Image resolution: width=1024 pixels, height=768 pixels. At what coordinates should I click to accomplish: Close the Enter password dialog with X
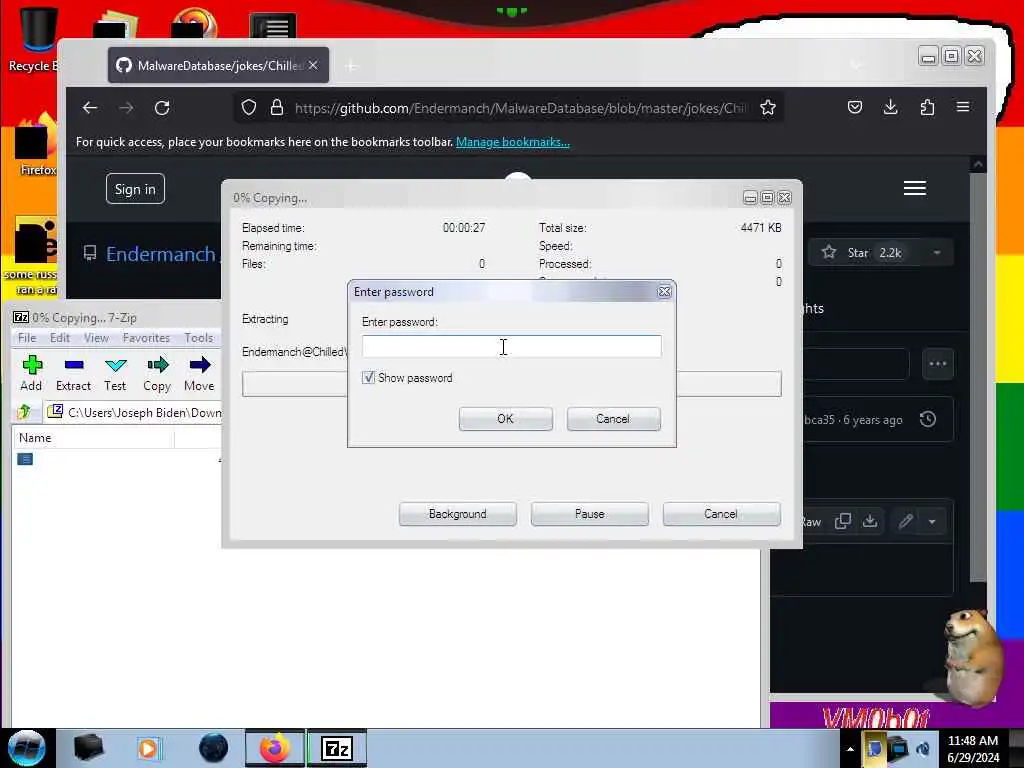[664, 292]
